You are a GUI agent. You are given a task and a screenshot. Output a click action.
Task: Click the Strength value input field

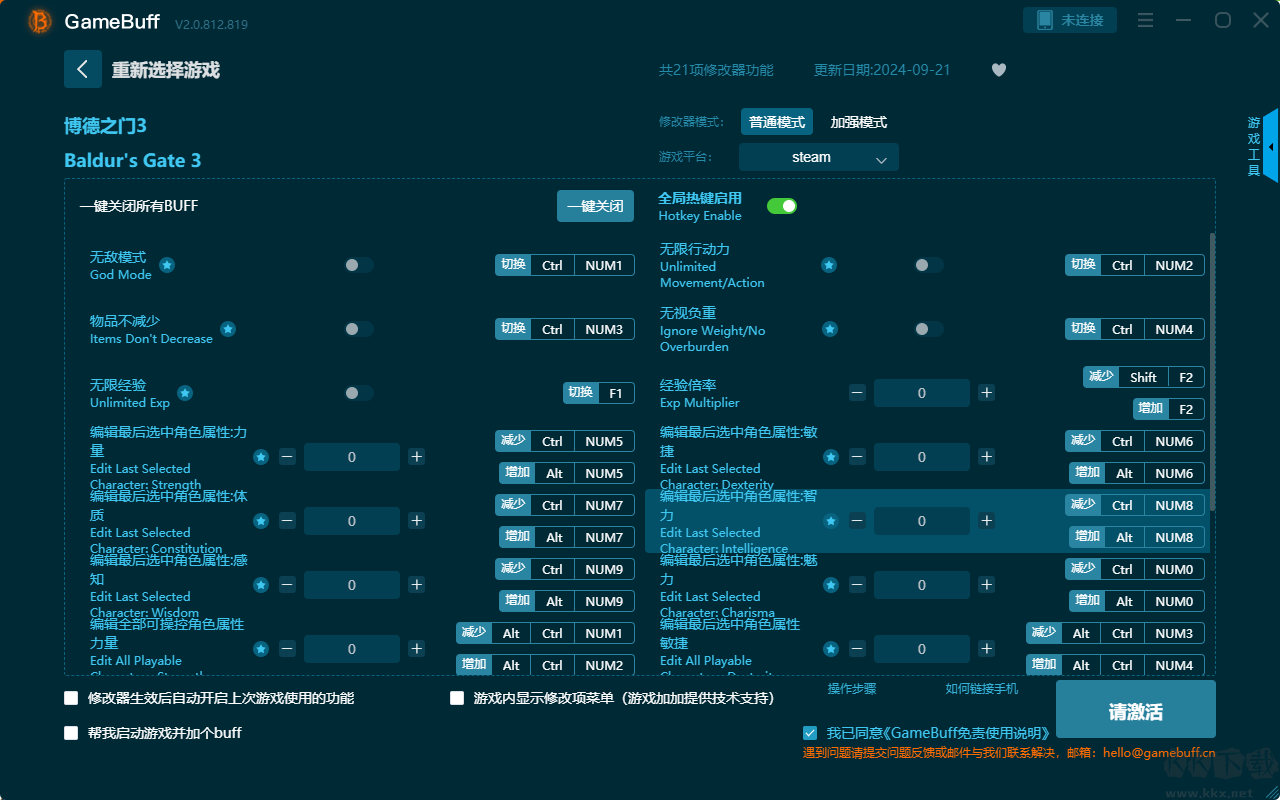pos(352,457)
